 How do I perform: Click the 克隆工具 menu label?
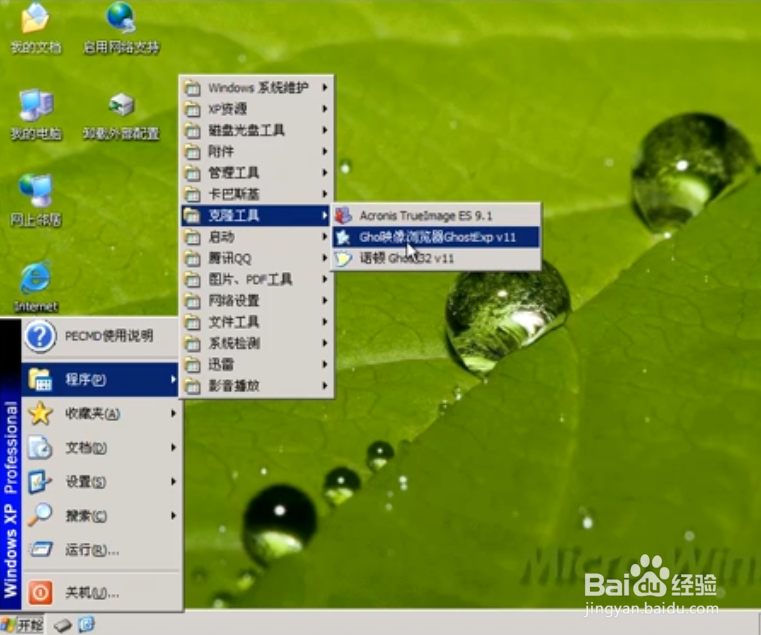[234, 216]
